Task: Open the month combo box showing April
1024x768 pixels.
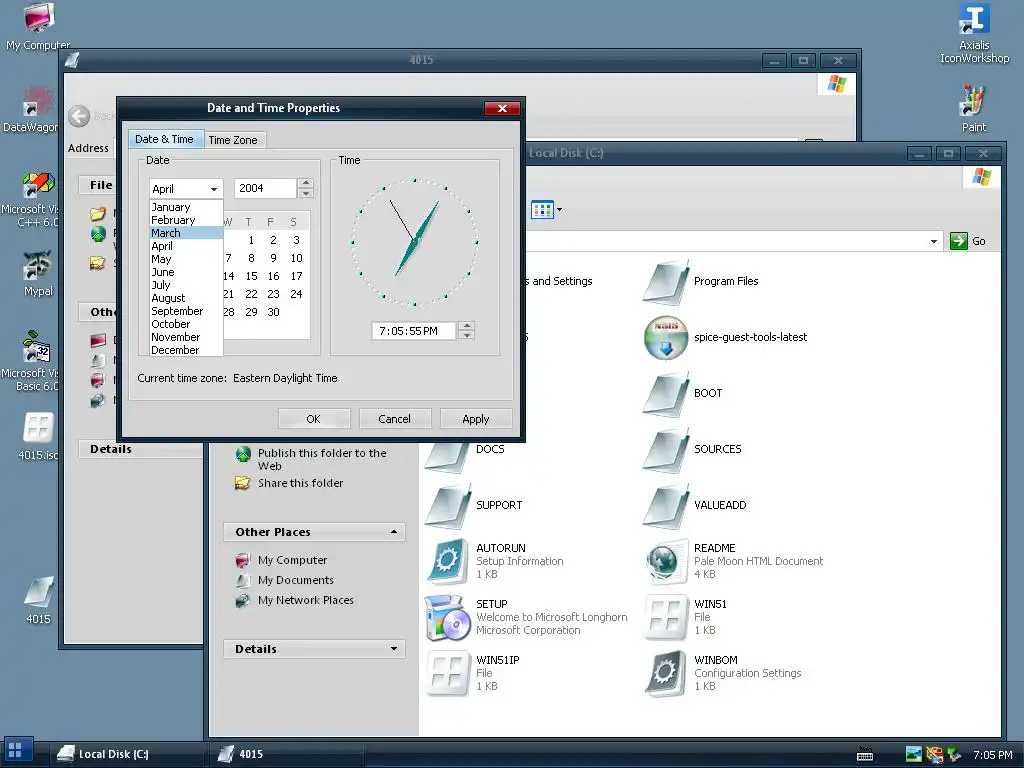Action: pyautogui.click(x=186, y=189)
